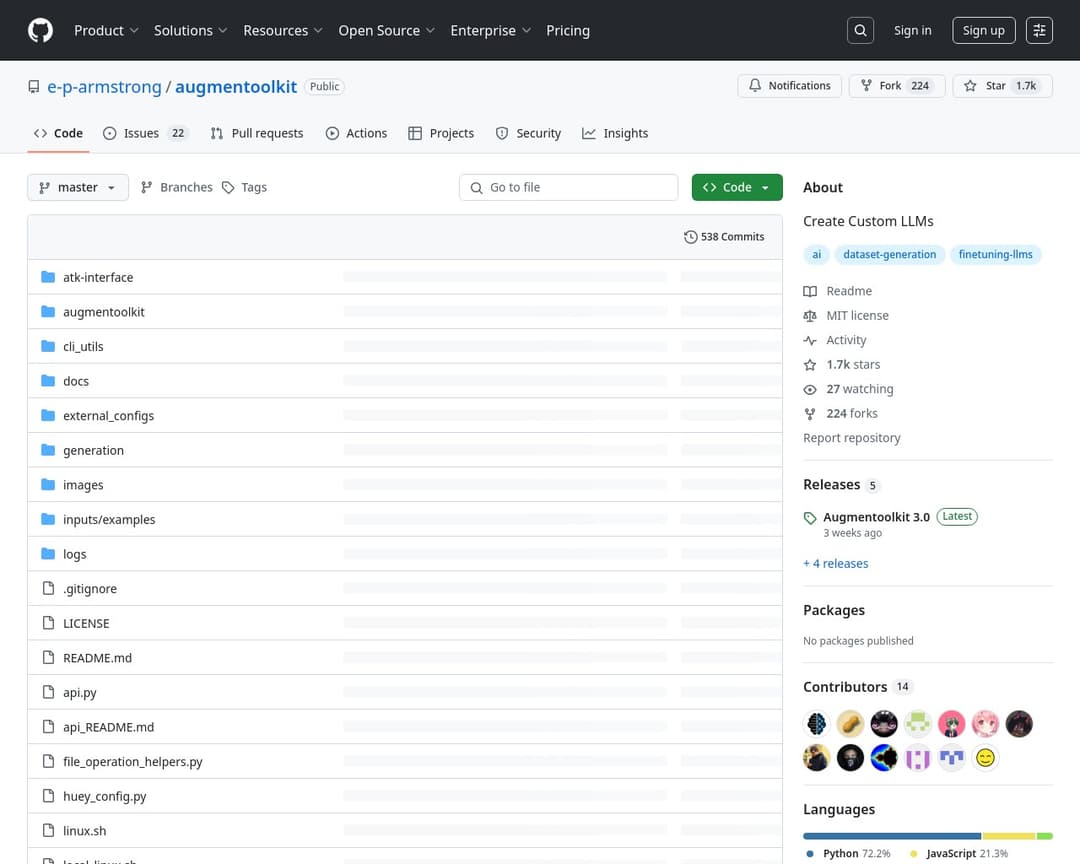Expand the Enterprise menu
Viewport: 1080px width, 864px height.
(490, 30)
